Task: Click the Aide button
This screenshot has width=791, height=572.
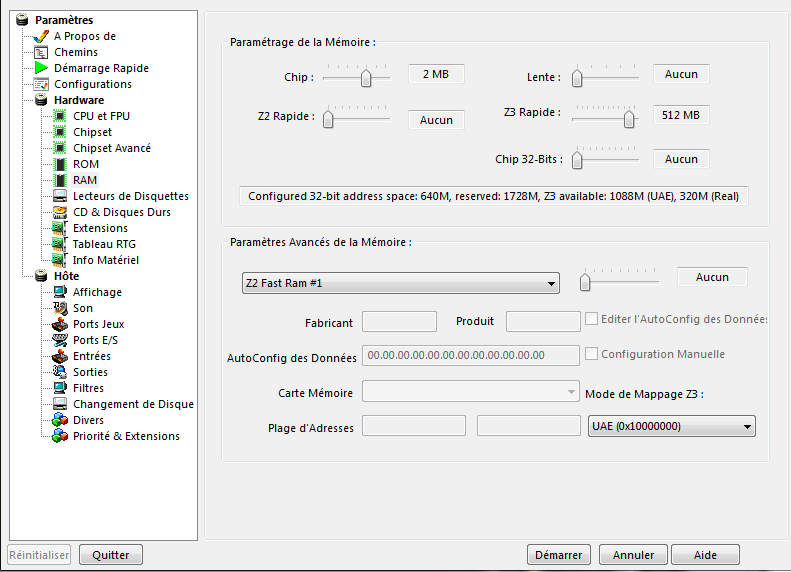Action: click(x=705, y=555)
